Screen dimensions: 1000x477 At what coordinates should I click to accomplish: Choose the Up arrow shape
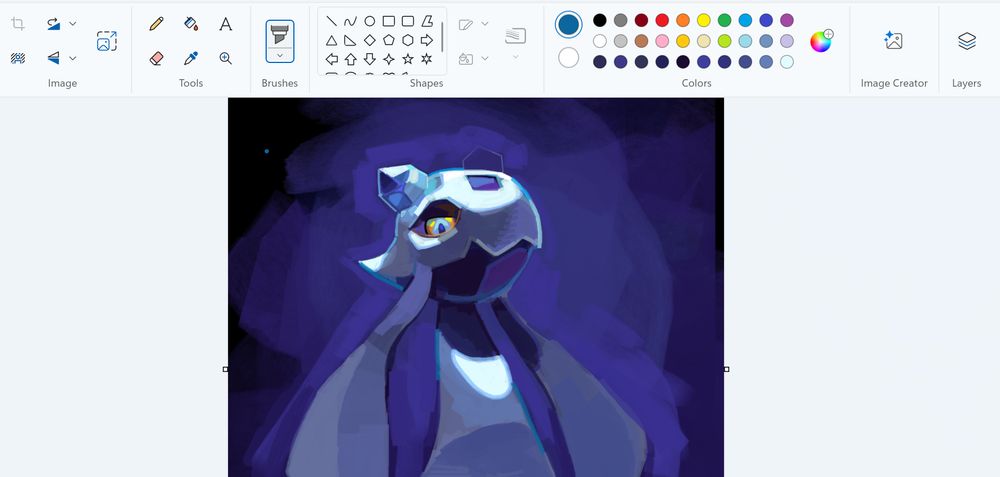coord(350,59)
